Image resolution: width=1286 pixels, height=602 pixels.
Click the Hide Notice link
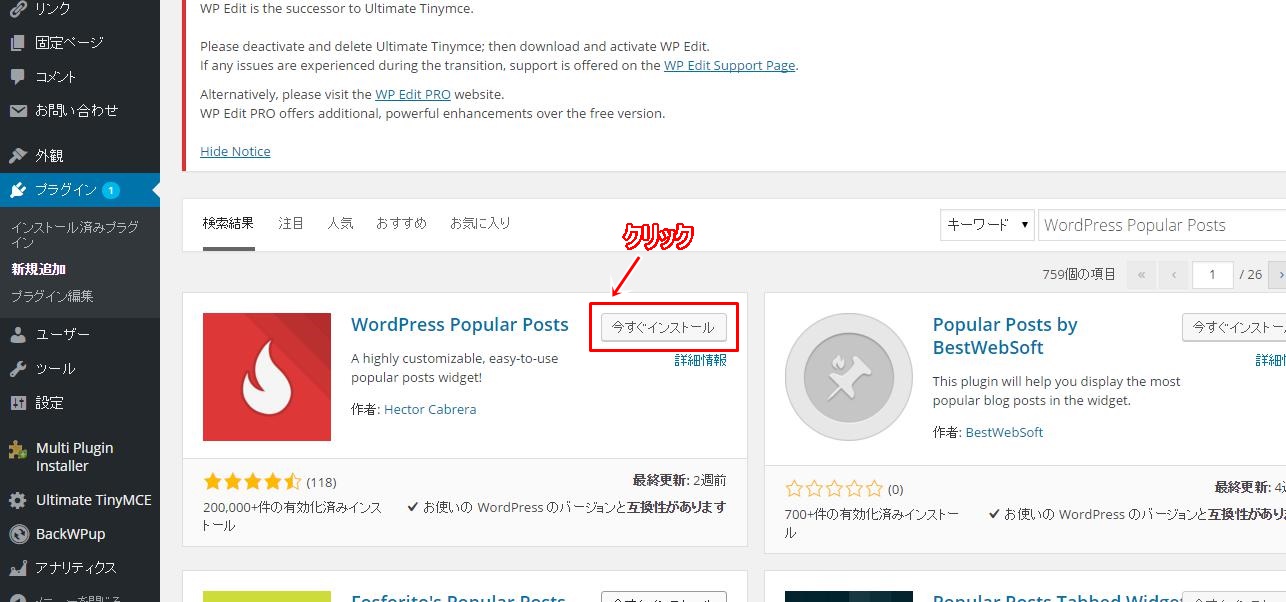click(235, 151)
